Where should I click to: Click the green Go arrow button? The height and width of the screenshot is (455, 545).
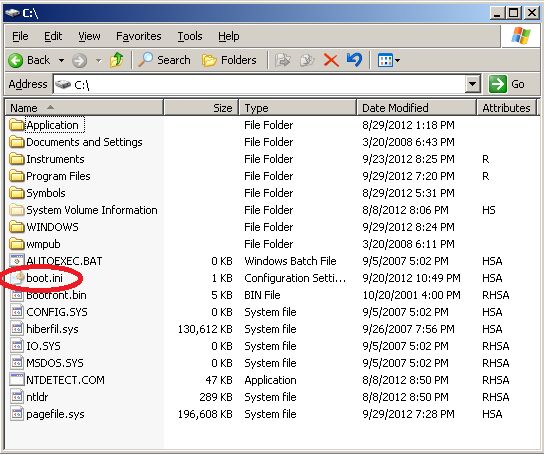497,84
